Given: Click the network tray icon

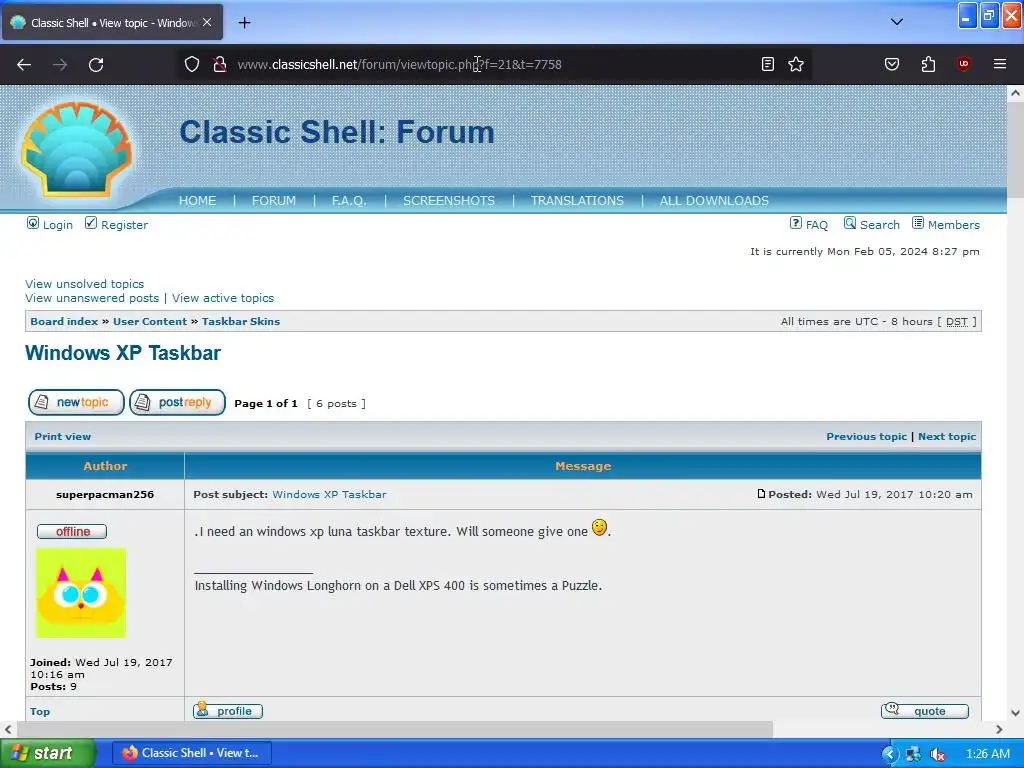Looking at the screenshot, I should (x=913, y=754).
